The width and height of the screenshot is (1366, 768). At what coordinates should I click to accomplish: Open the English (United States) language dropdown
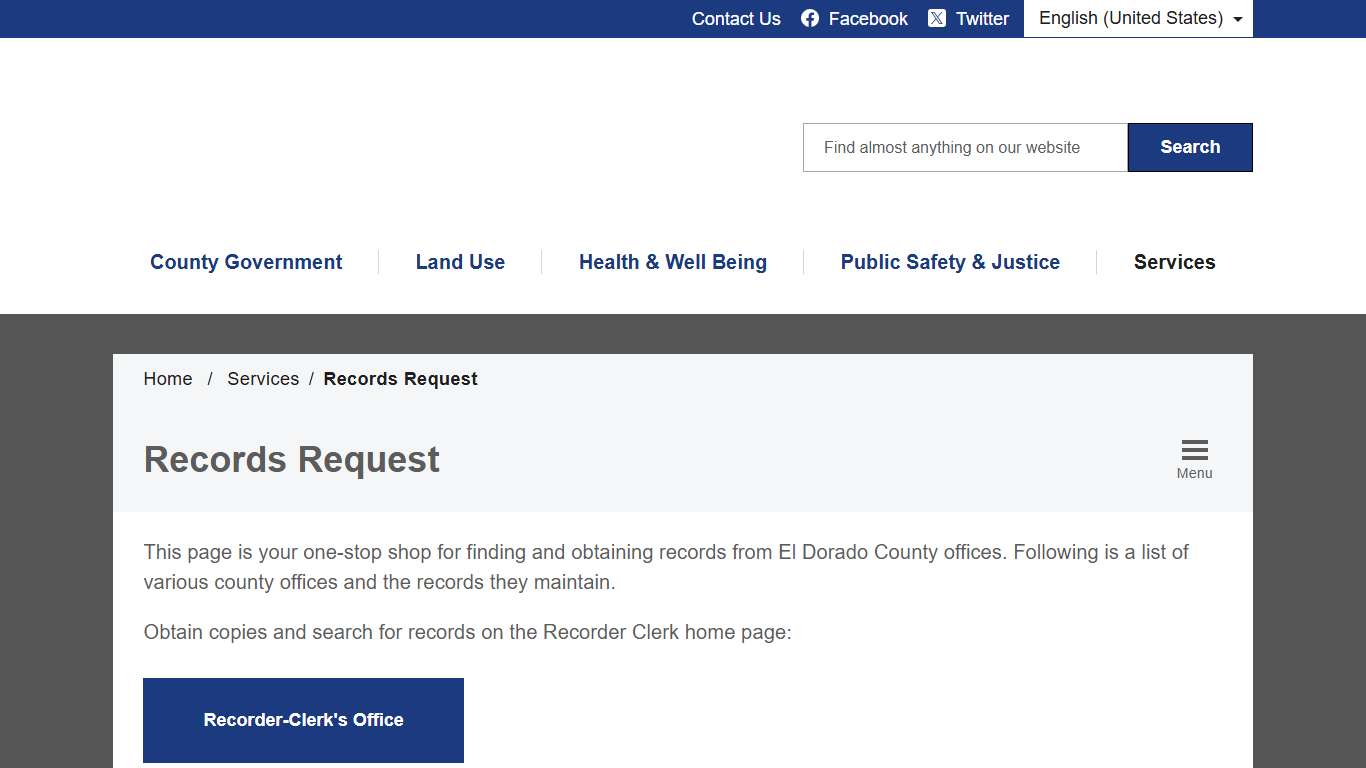point(1138,18)
